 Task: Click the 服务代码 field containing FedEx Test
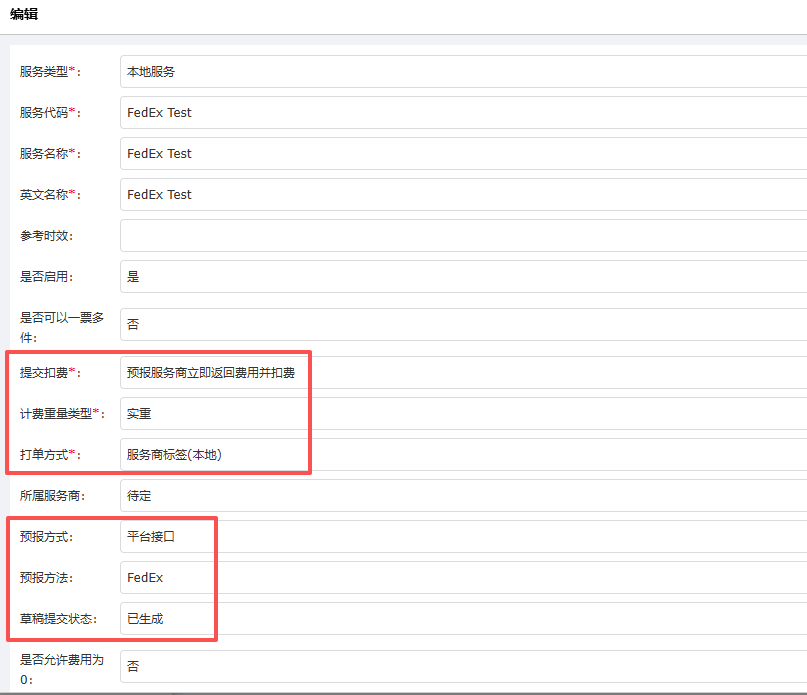tap(462, 113)
